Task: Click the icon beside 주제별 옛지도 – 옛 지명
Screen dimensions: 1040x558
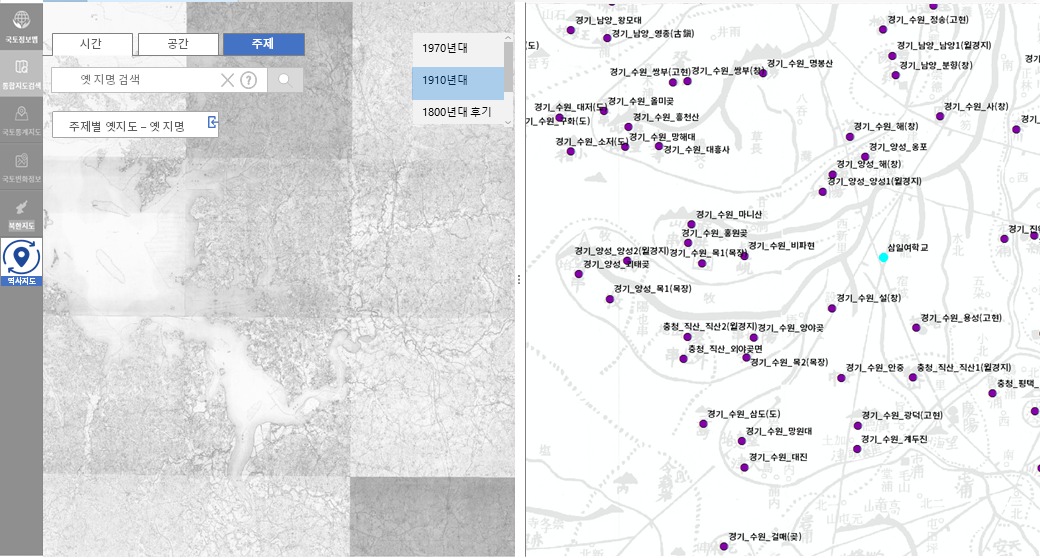Action: pos(212,123)
